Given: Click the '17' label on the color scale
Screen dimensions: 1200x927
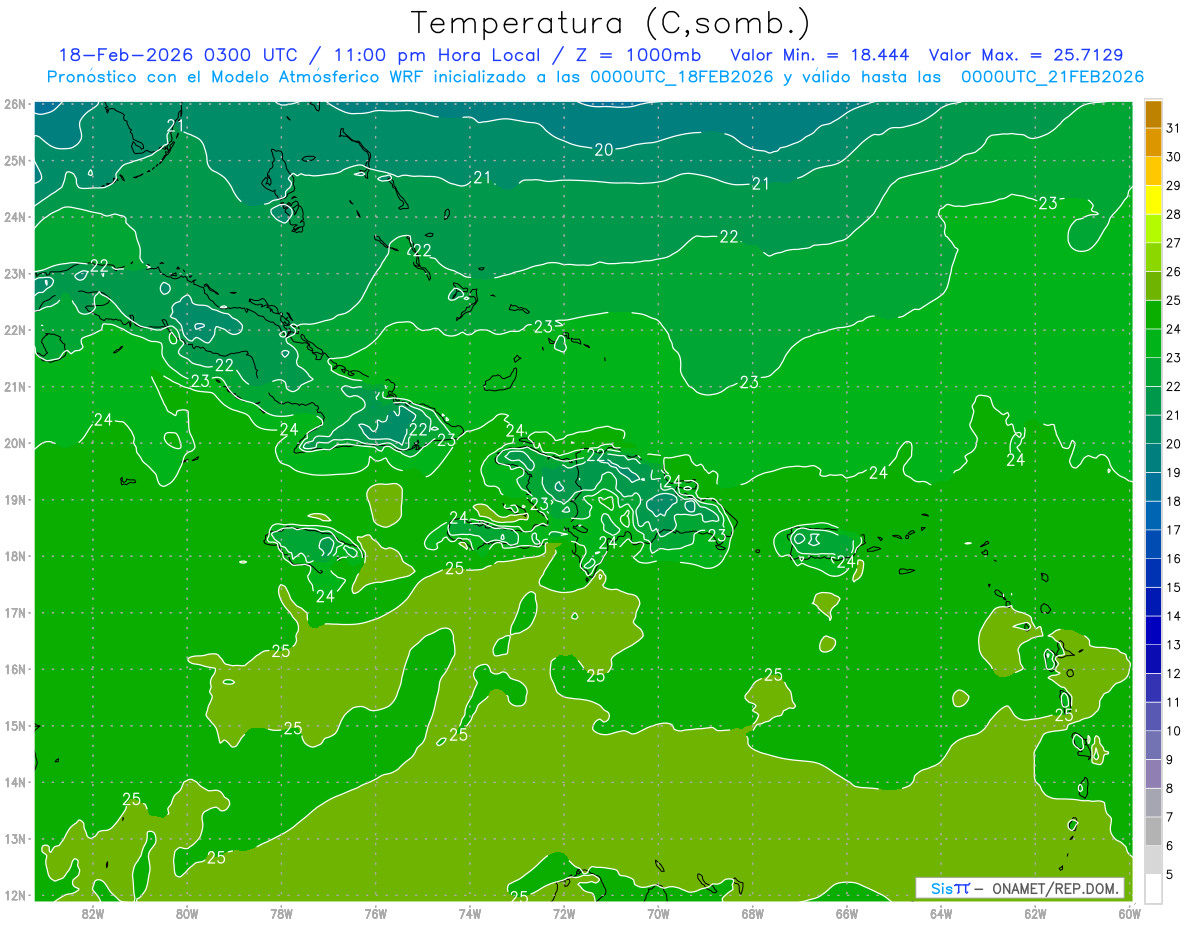Looking at the screenshot, I should coord(1174,530).
